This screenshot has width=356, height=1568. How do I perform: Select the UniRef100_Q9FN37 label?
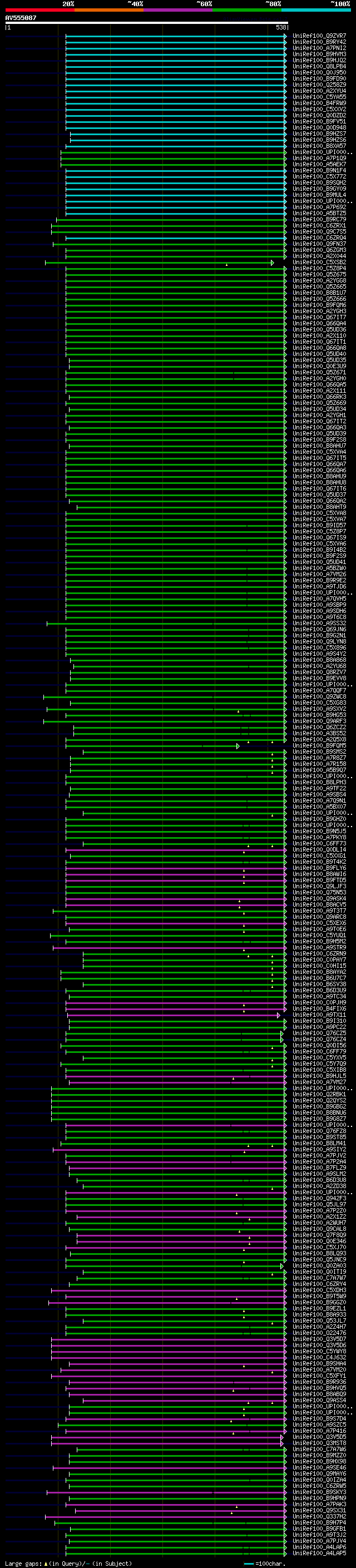319,244
